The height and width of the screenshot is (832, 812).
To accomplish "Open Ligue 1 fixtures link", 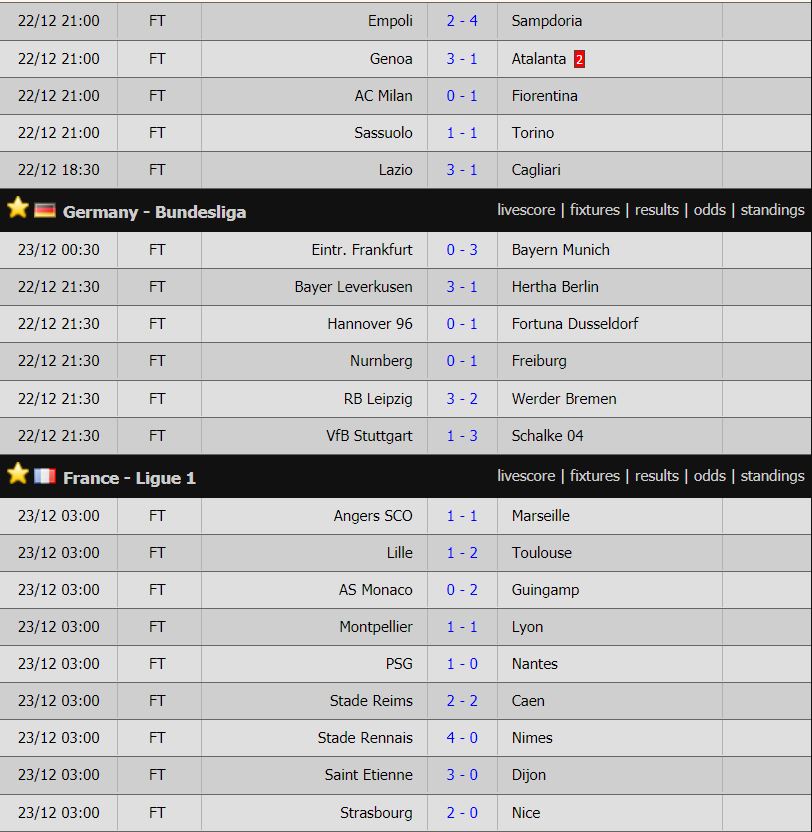I will click(x=594, y=476).
